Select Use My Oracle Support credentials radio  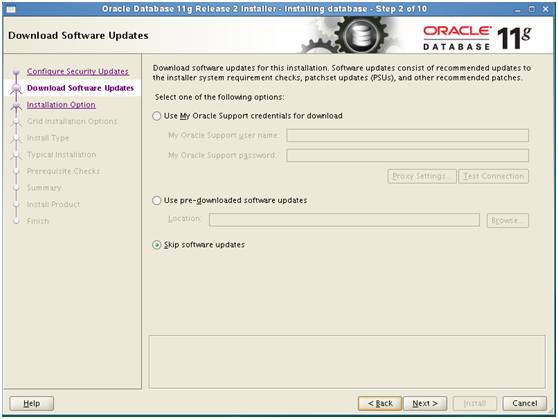click(157, 116)
